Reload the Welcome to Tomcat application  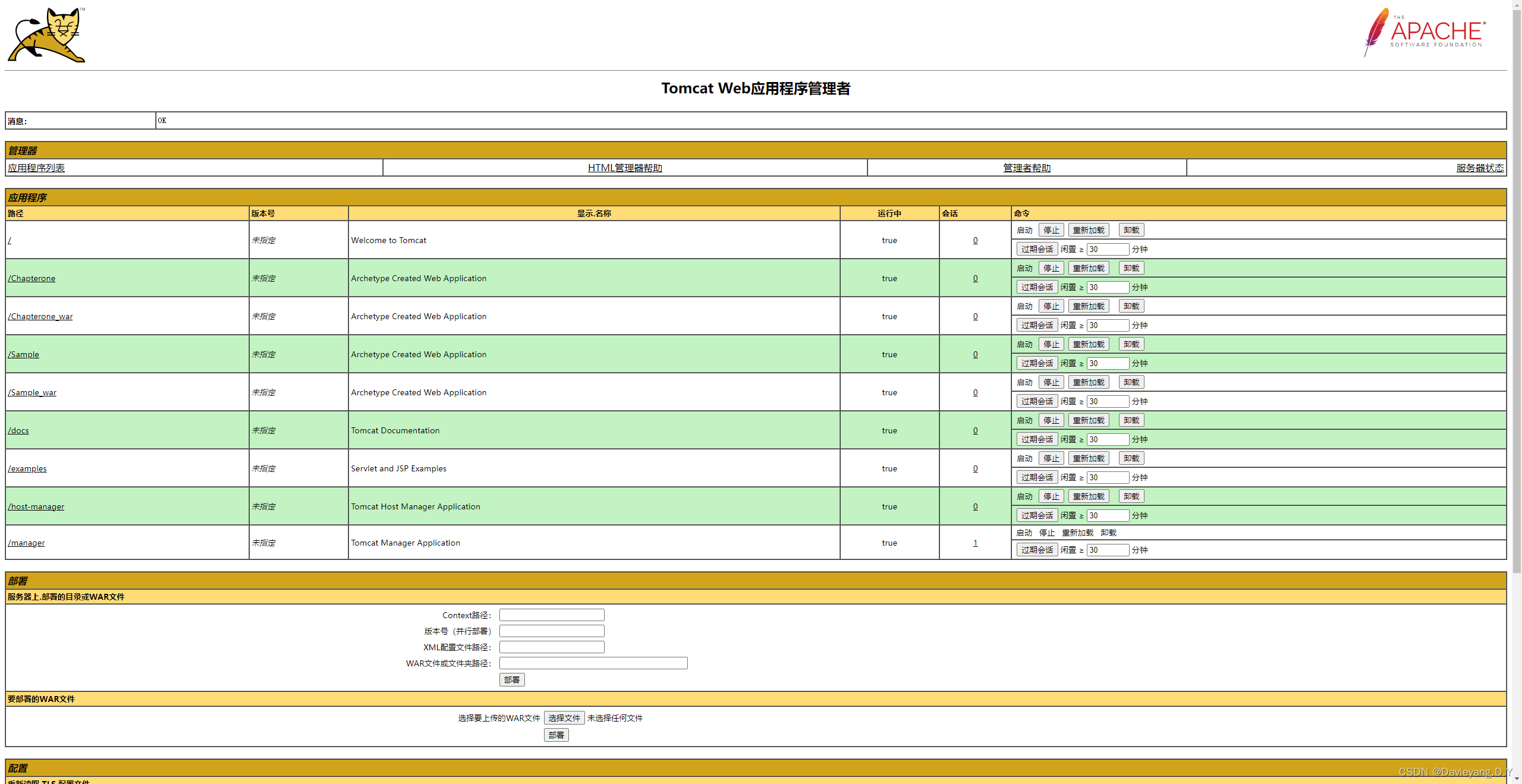click(1089, 230)
